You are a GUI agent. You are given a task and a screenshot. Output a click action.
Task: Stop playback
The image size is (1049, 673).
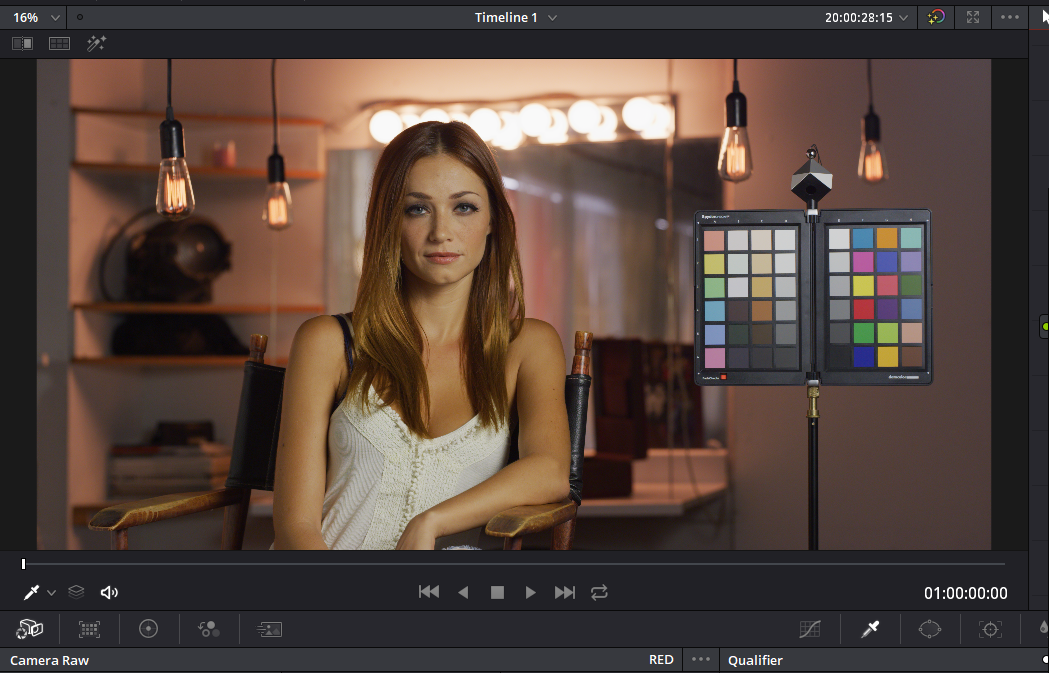(x=497, y=592)
